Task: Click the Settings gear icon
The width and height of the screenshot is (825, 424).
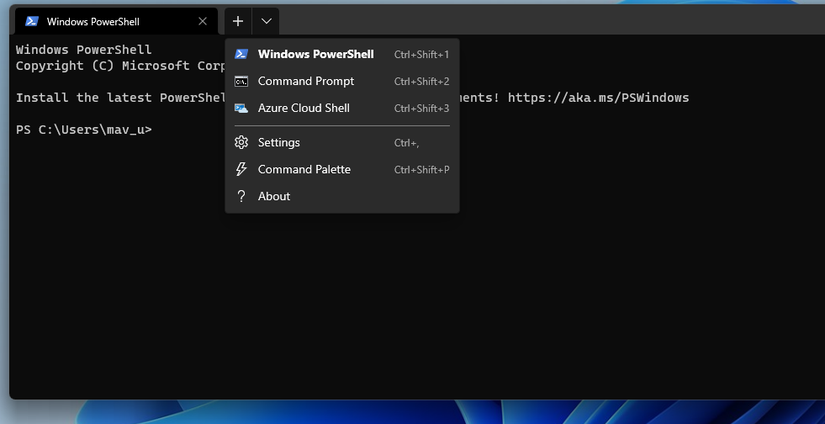Action: coord(241,143)
